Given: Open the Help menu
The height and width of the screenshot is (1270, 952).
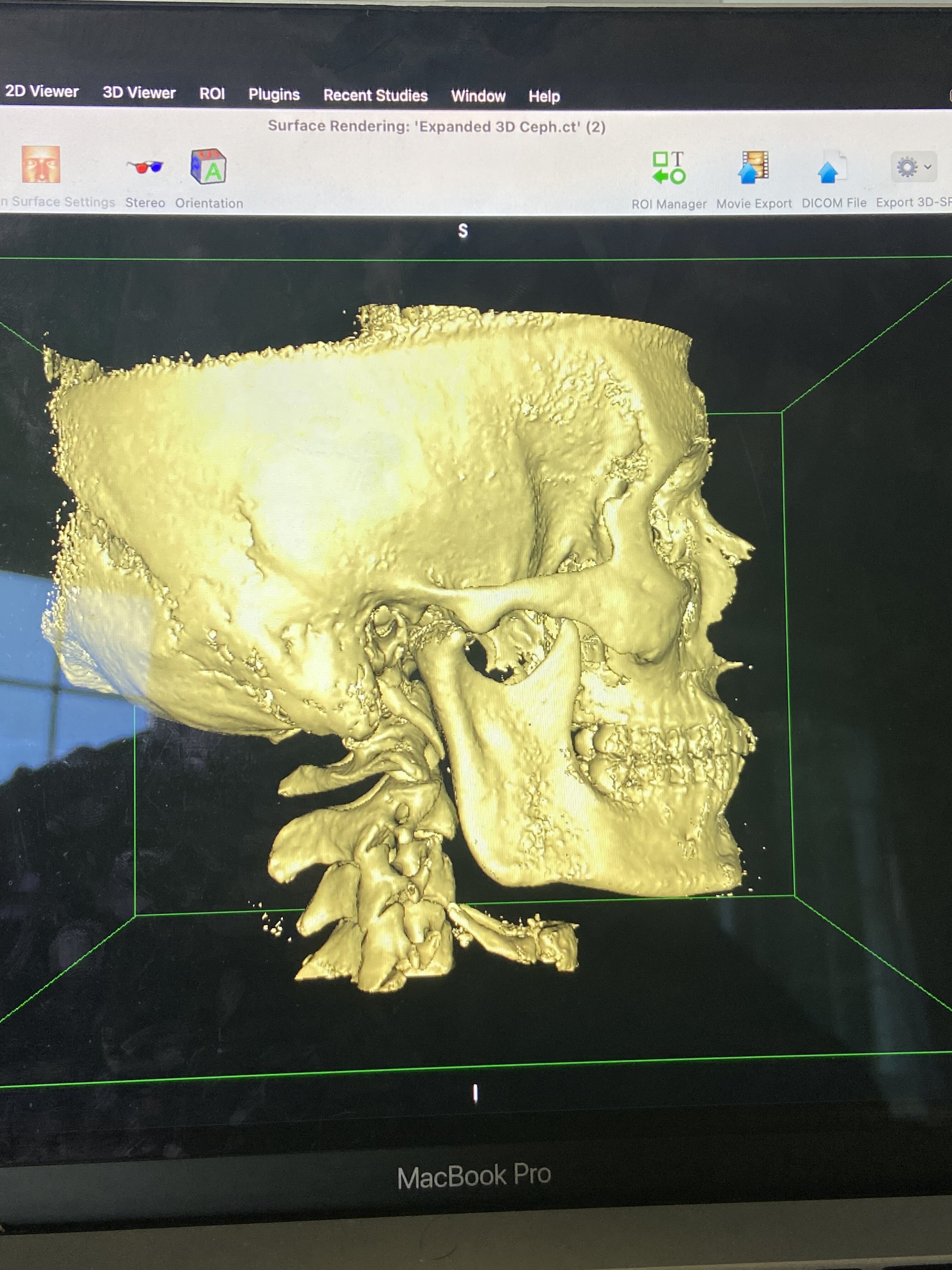Looking at the screenshot, I should (x=543, y=96).
